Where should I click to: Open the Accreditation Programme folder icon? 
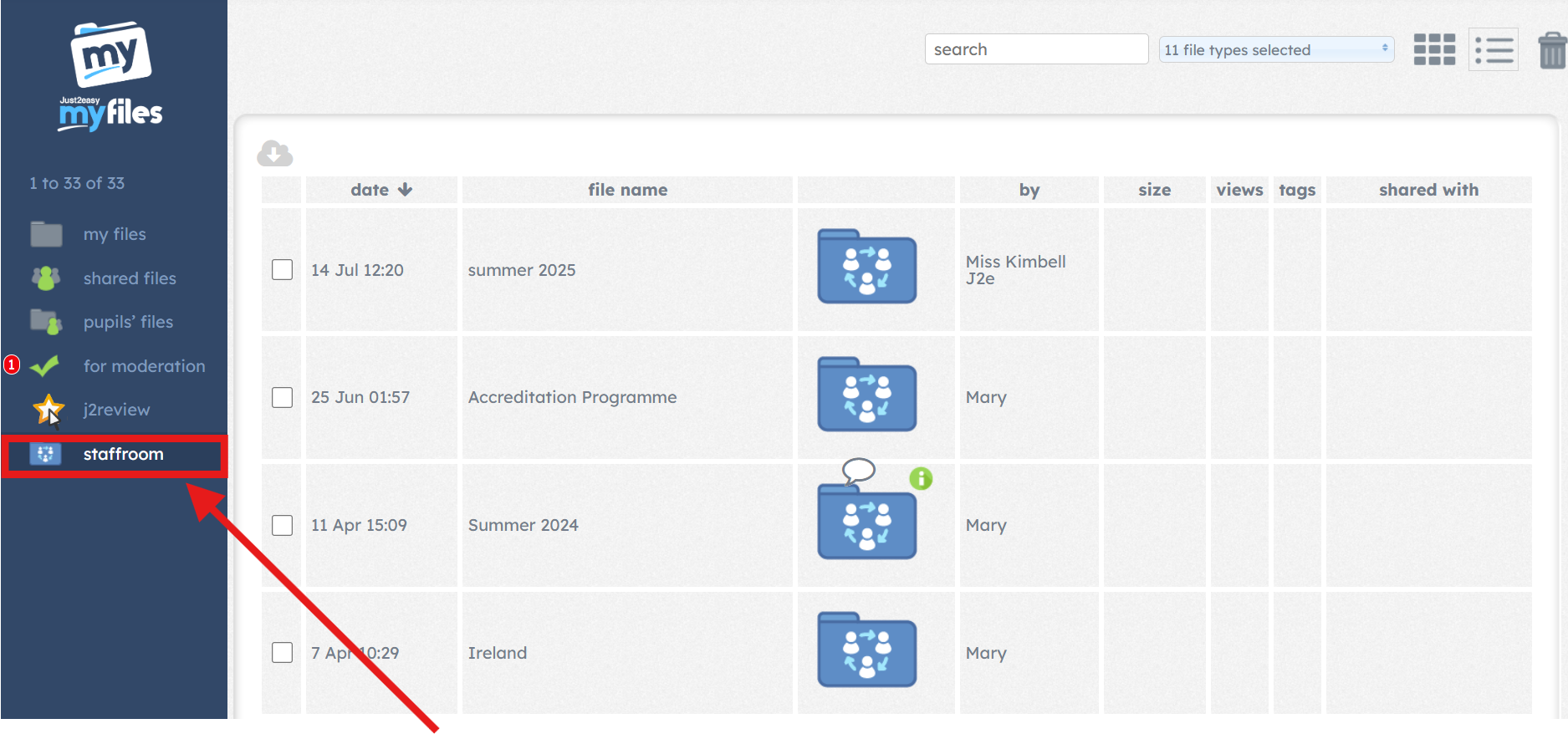tap(867, 395)
